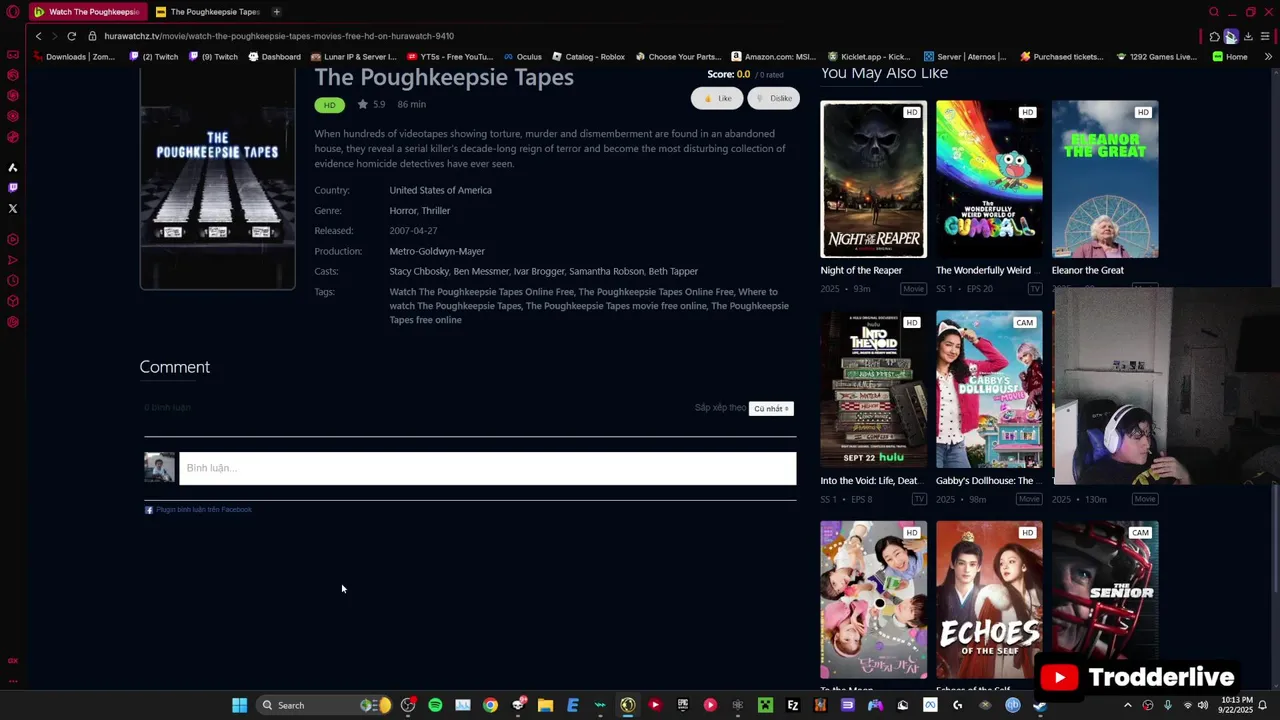The width and height of the screenshot is (1280, 720).
Task: Click the address bar URL
Action: 279,36
